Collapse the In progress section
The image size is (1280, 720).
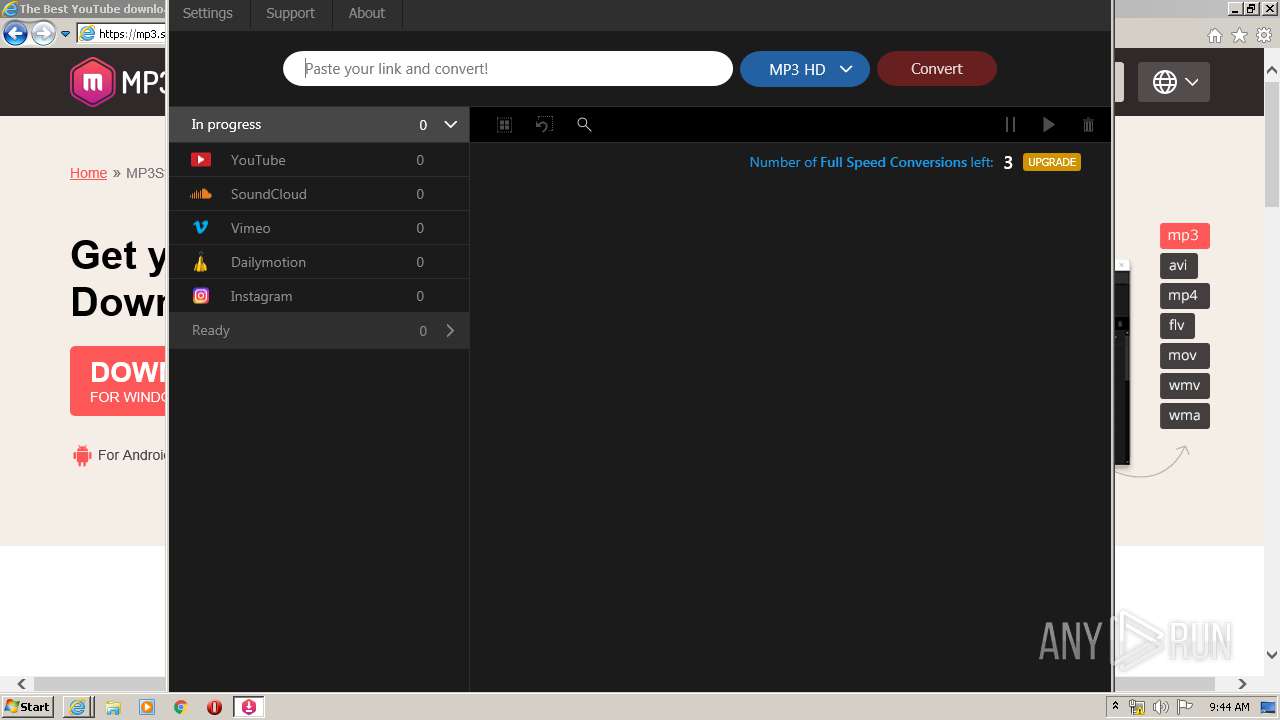450,124
